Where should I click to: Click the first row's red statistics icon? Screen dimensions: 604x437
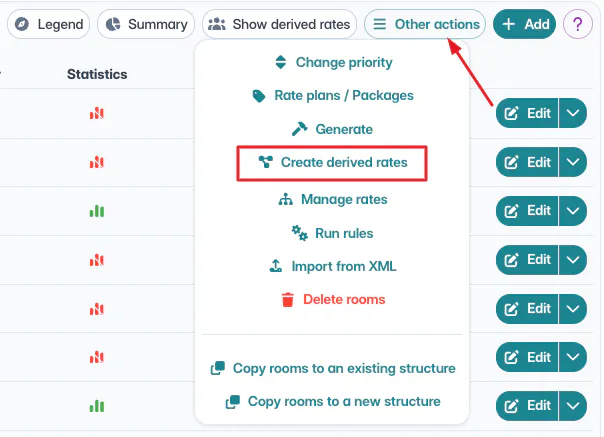pyautogui.click(x=97, y=113)
